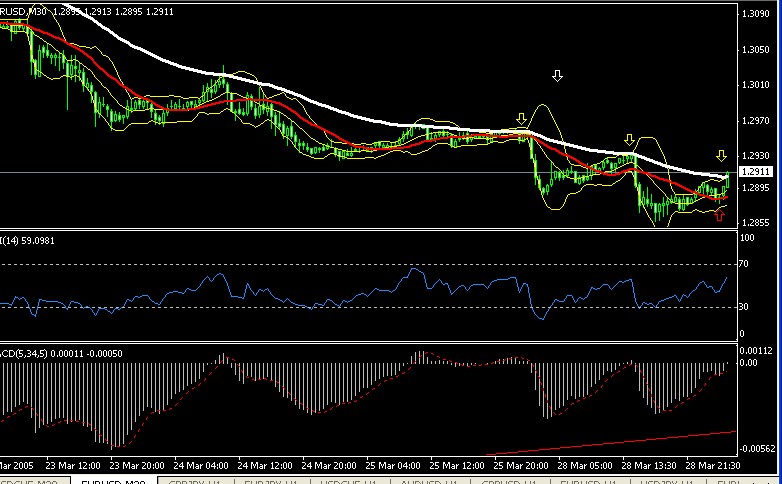
Task: Switch to the EURUSD,M30 chart tab
Action: tap(110, 481)
